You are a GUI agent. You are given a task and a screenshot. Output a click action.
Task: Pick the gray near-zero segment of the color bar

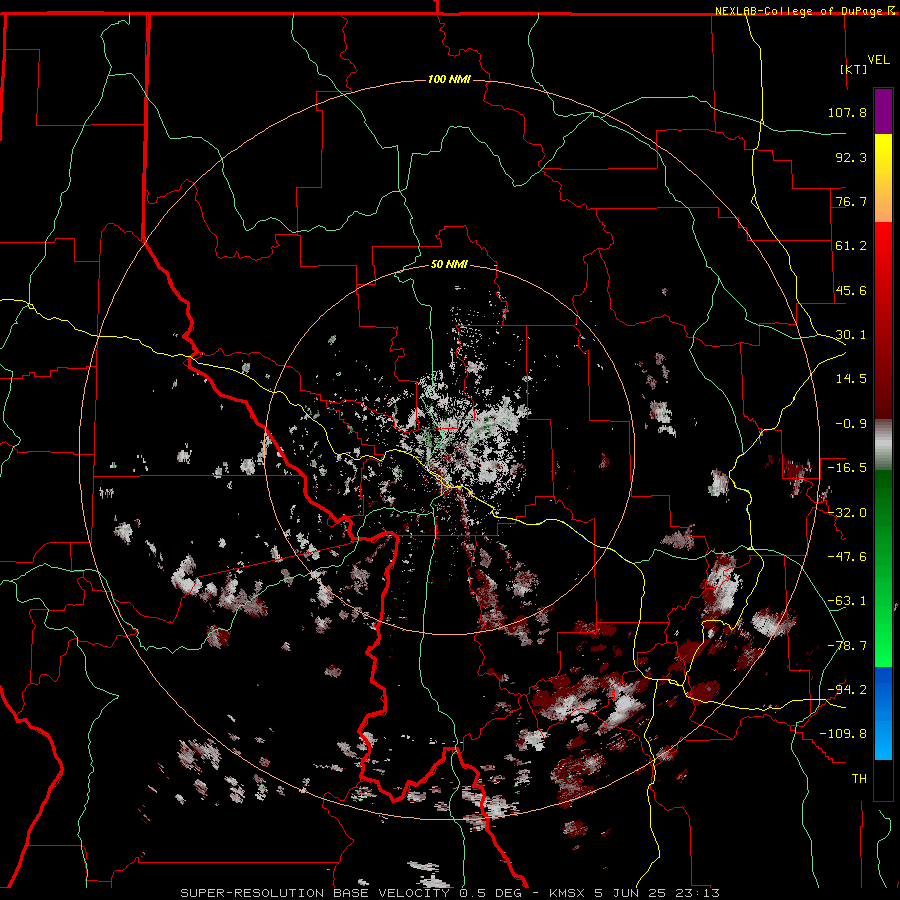tap(883, 445)
